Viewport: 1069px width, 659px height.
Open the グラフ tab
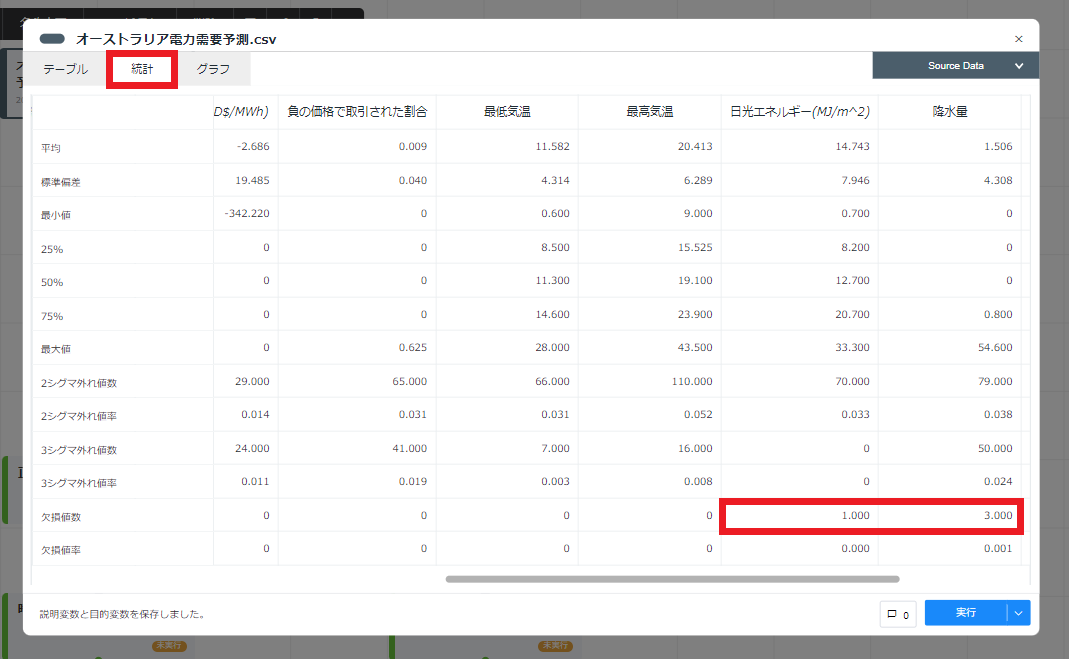click(213, 69)
